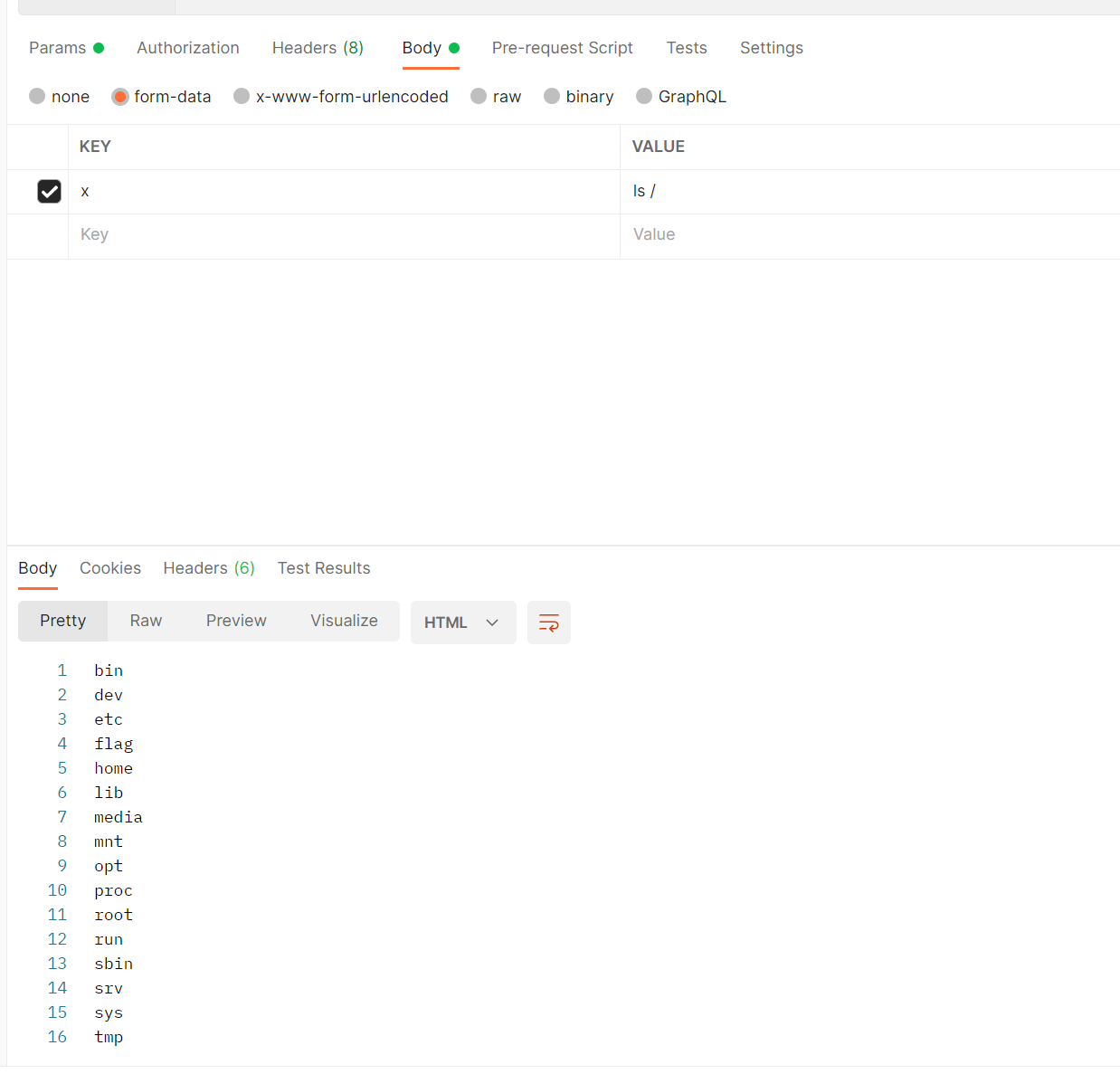
Task: Select the x-www-form-urlencoded body type
Action: [341, 96]
